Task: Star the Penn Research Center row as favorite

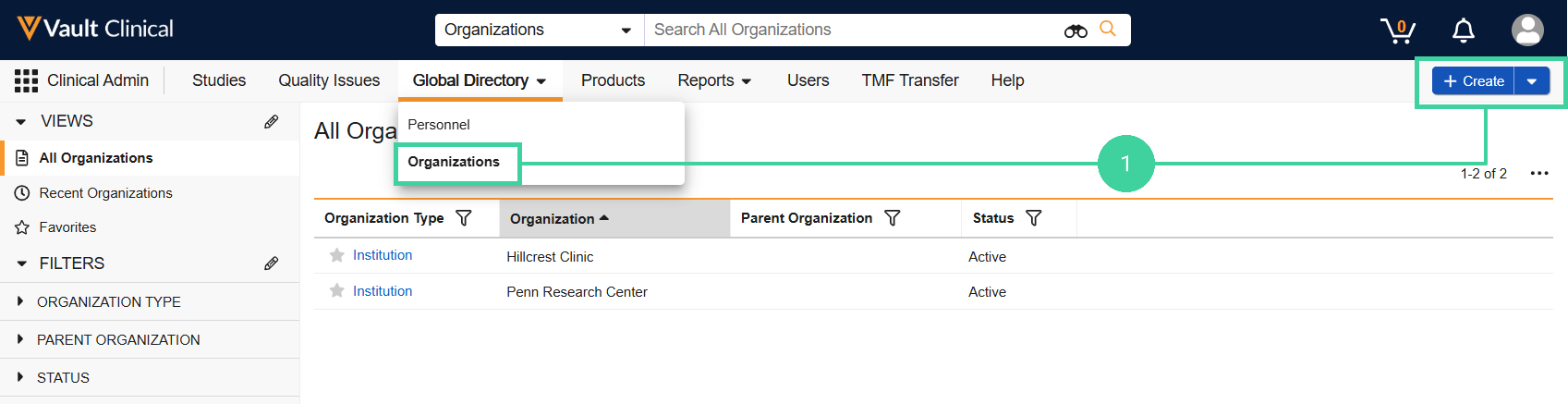Action: 337,291
